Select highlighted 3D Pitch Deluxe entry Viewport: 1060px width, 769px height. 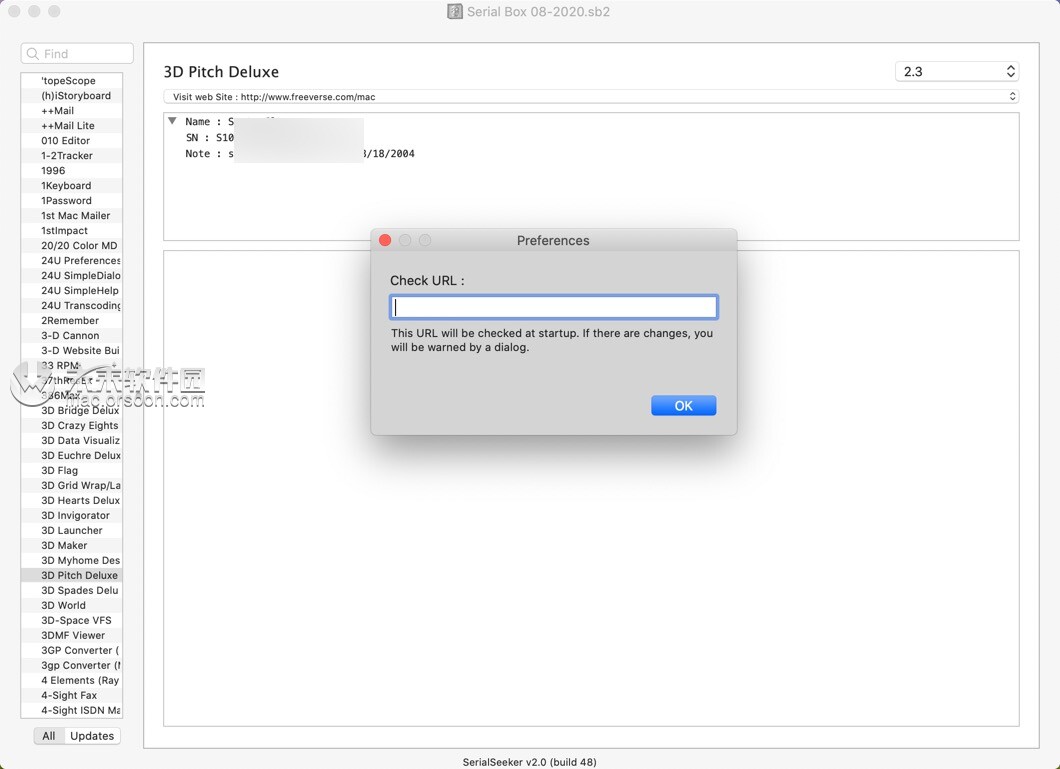[x=72, y=576]
